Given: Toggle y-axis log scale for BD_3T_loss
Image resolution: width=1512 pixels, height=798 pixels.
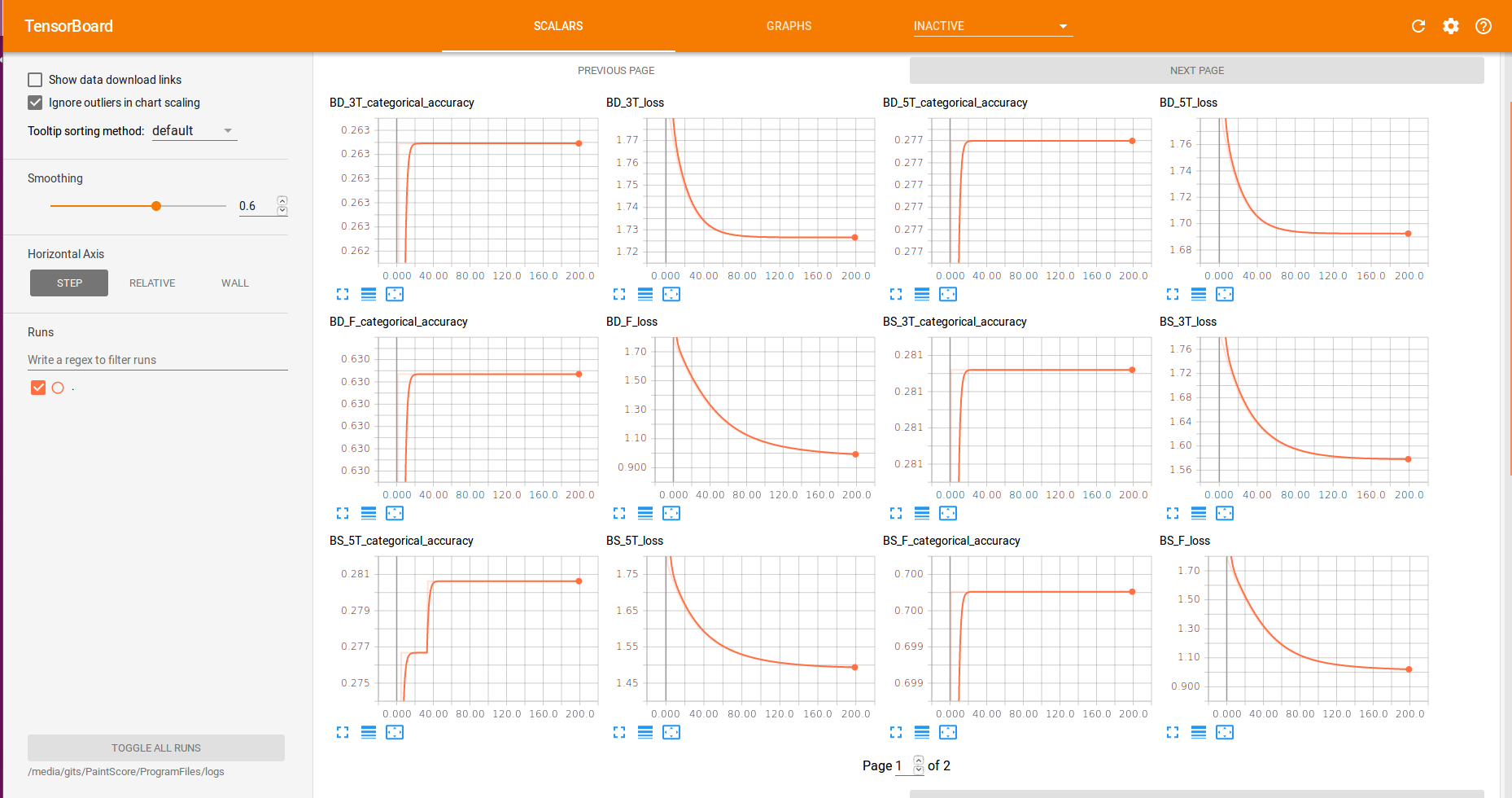Looking at the screenshot, I should (645, 294).
